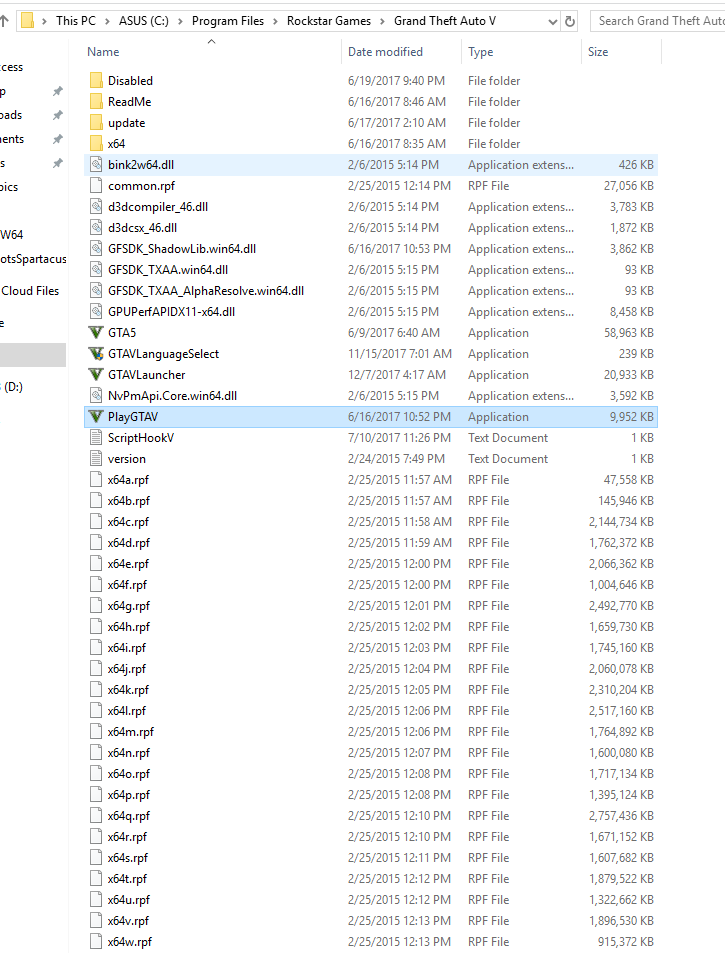Go to Rockstar Games in breadcrumb
Image resolution: width=725 pixels, height=953 pixels.
pos(329,21)
